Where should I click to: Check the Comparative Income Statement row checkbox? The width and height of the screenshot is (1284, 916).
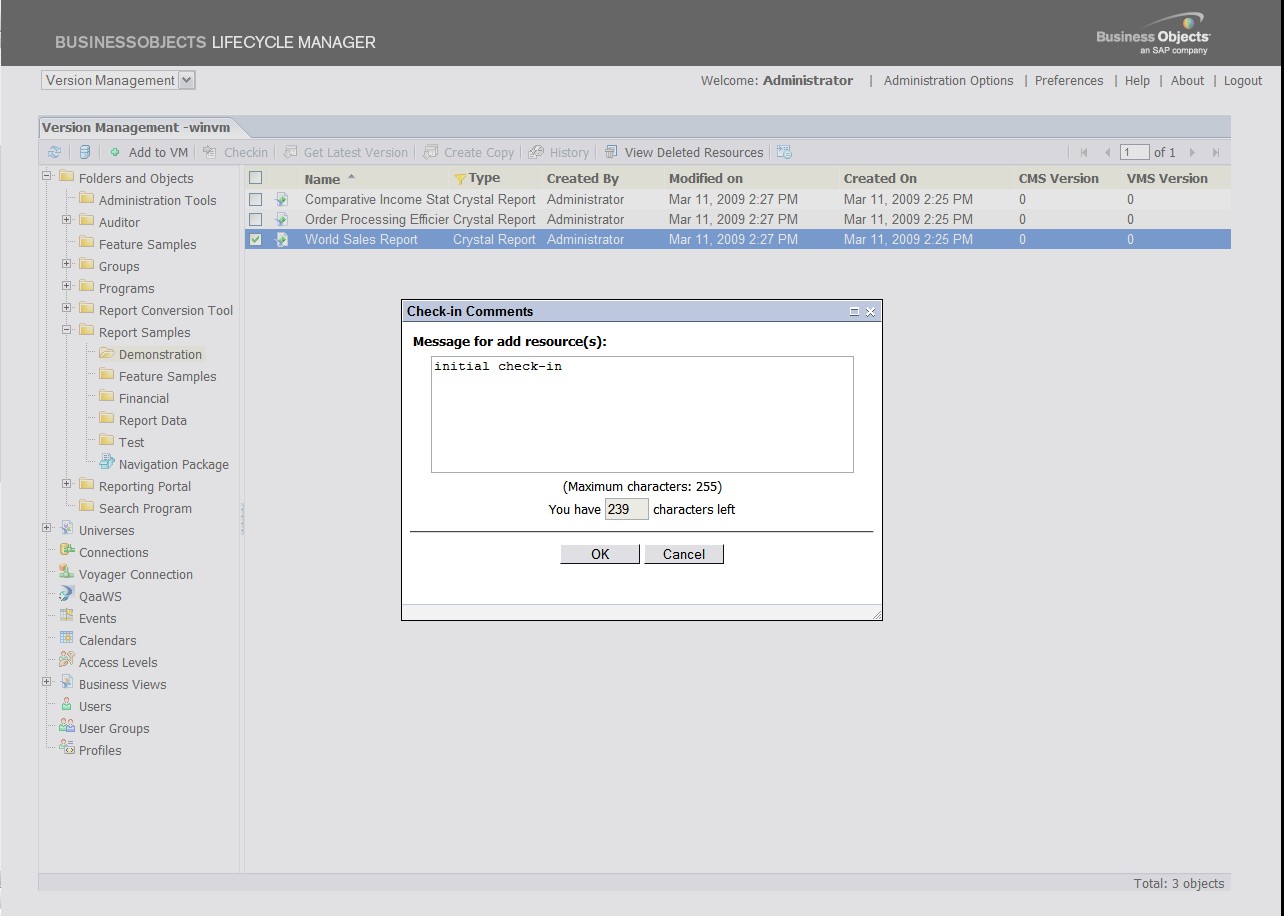click(256, 199)
